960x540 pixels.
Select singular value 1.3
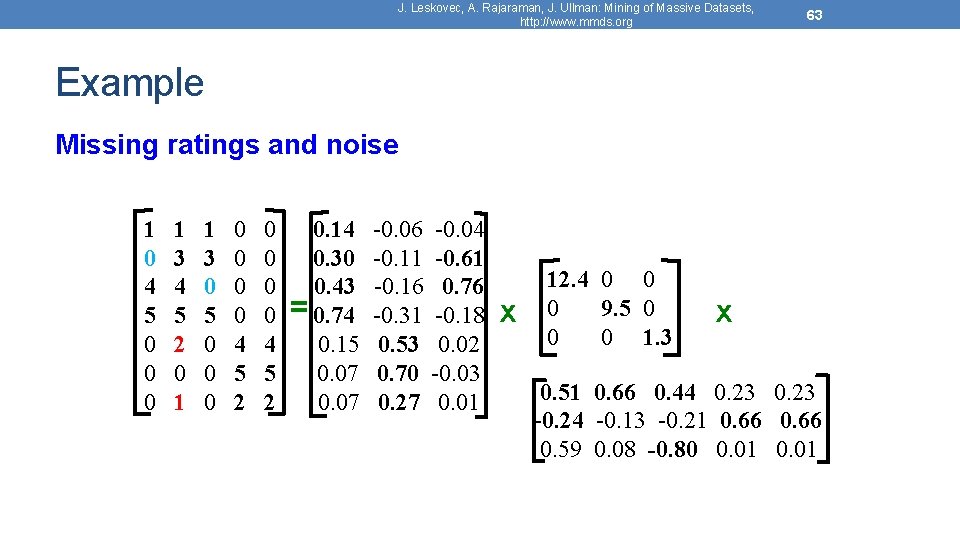pyautogui.click(x=657, y=337)
